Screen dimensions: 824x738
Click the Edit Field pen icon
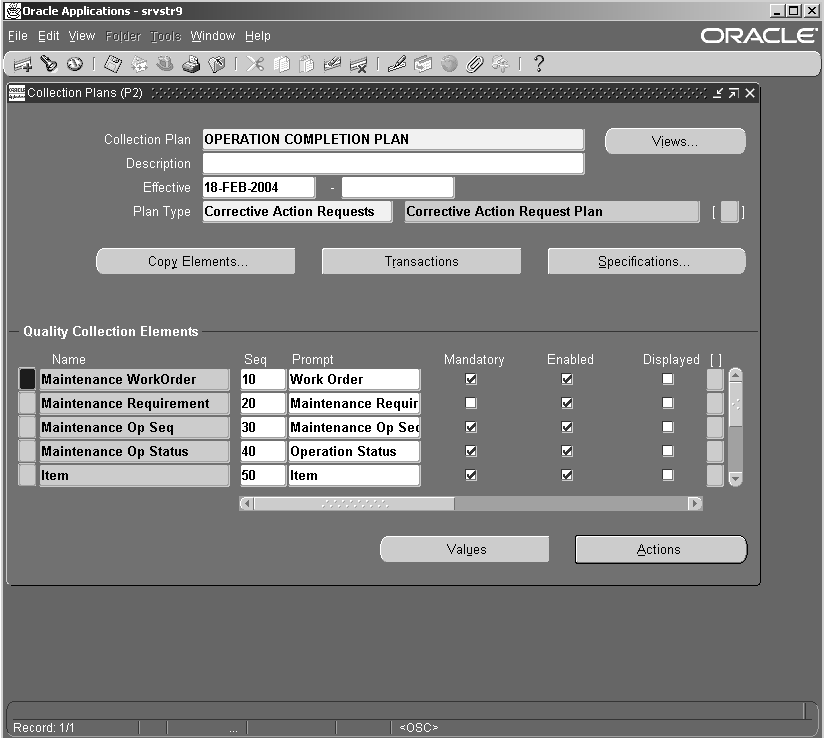click(x=397, y=64)
